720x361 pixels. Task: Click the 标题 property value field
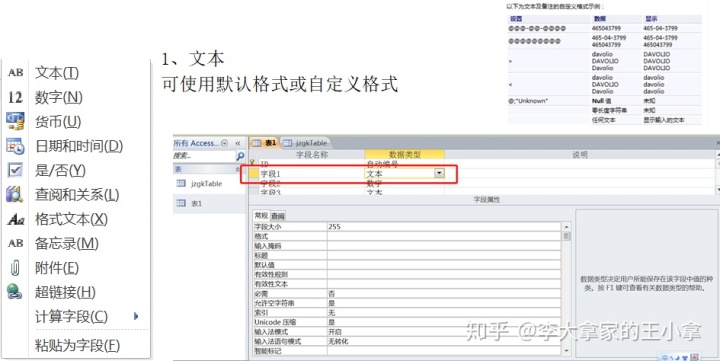(x=444, y=255)
